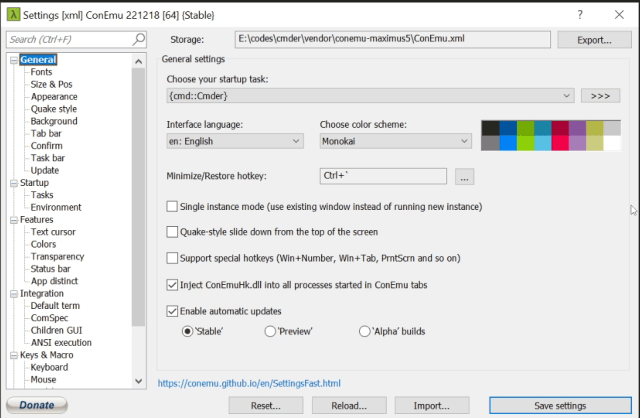Click the bright pink-red palette swatch
Screen dimensions: 640x418
tap(560, 143)
